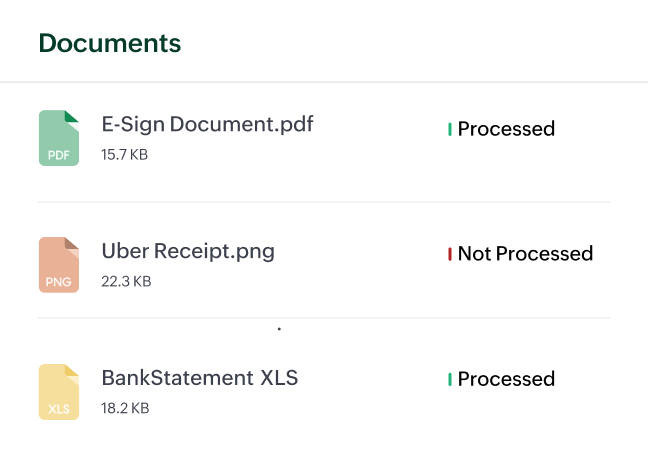Click green status bar for BankStatement XLS
The image size is (648, 456).
[x=450, y=379]
